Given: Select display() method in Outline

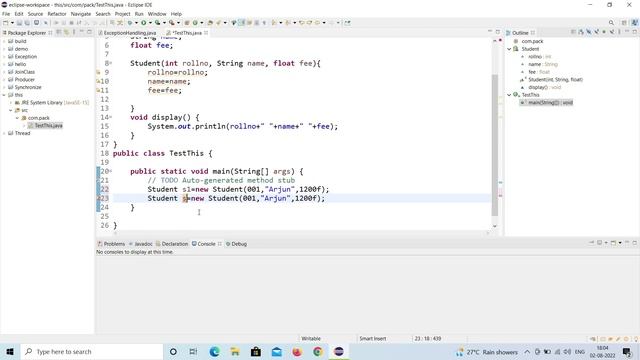Looking at the screenshot, I should tap(544, 87).
